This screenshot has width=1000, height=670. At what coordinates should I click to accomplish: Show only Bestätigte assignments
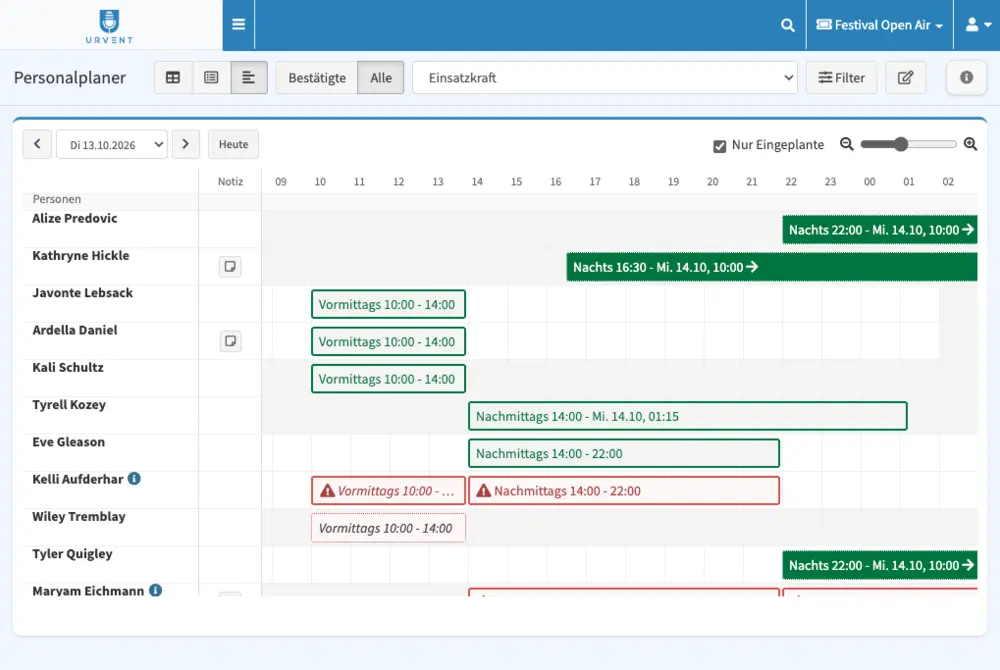pyautogui.click(x=317, y=78)
